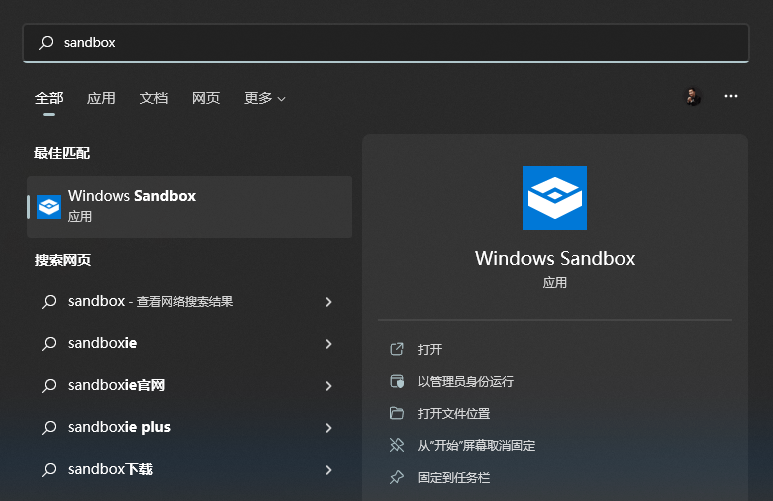The image size is (773, 501).
Task: Click search icon beside sandbox下载
Action: pyautogui.click(x=49, y=469)
